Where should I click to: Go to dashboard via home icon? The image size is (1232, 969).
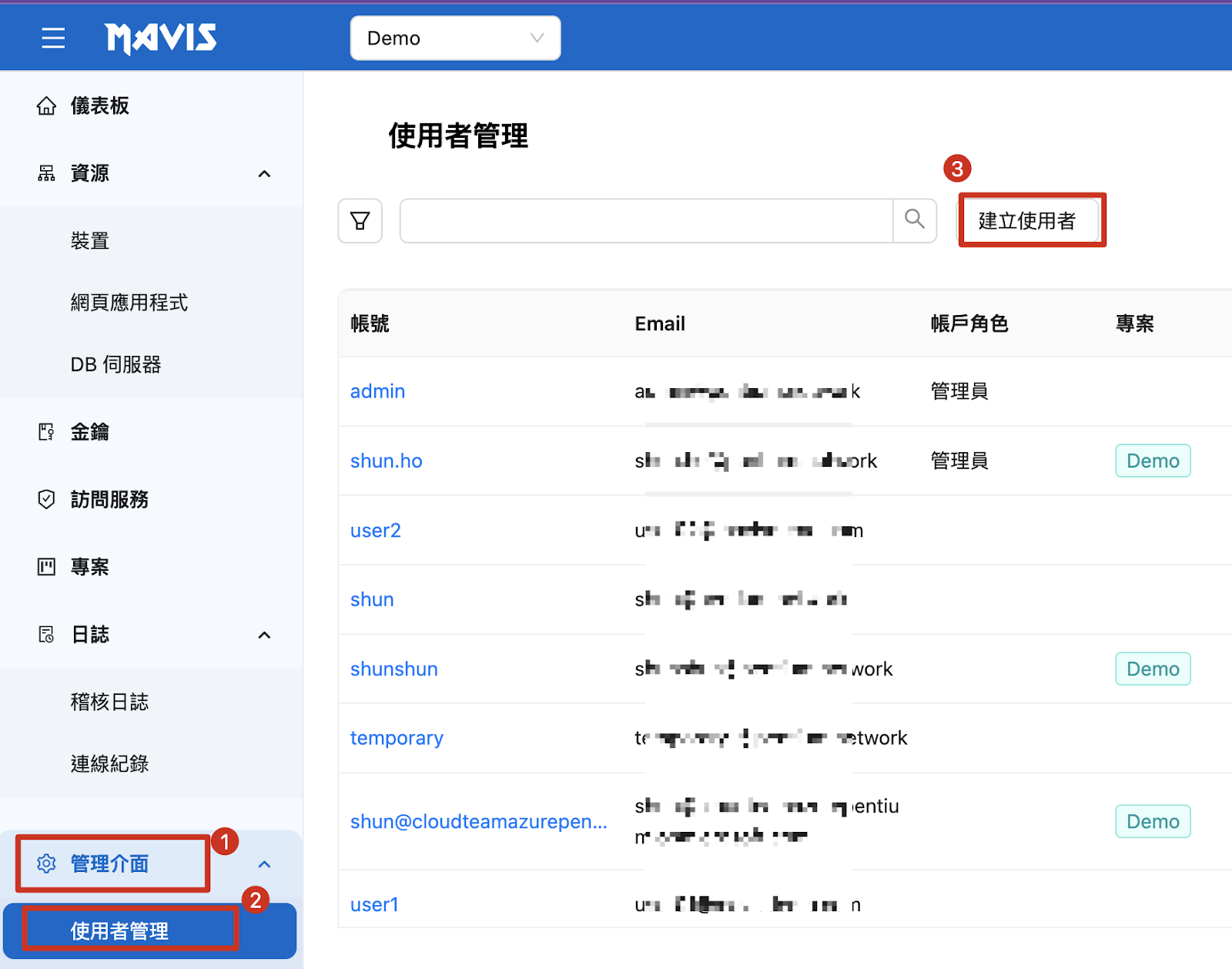coord(46,106)
